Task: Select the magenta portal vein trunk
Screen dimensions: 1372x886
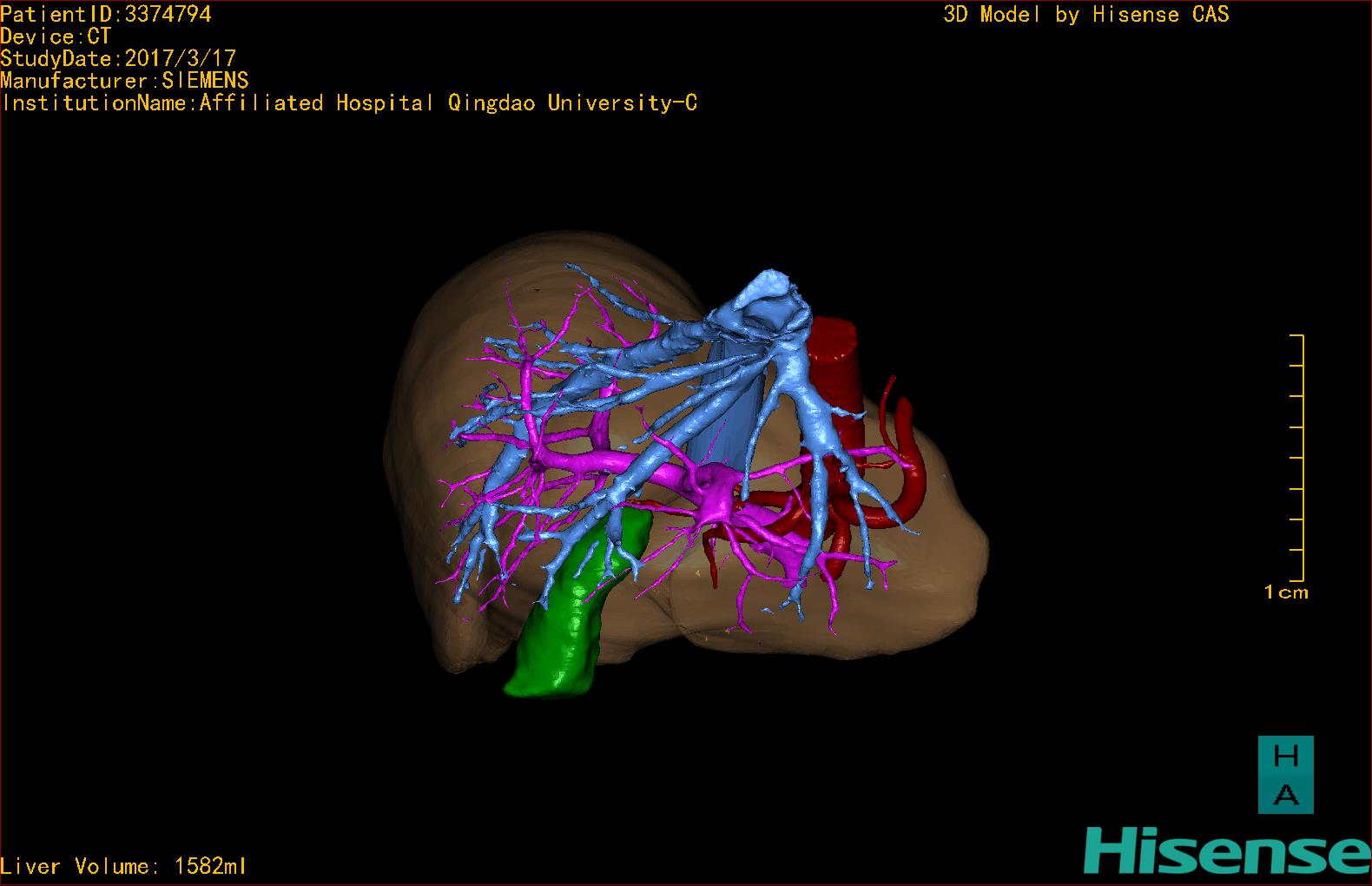Action: point(716,495)
